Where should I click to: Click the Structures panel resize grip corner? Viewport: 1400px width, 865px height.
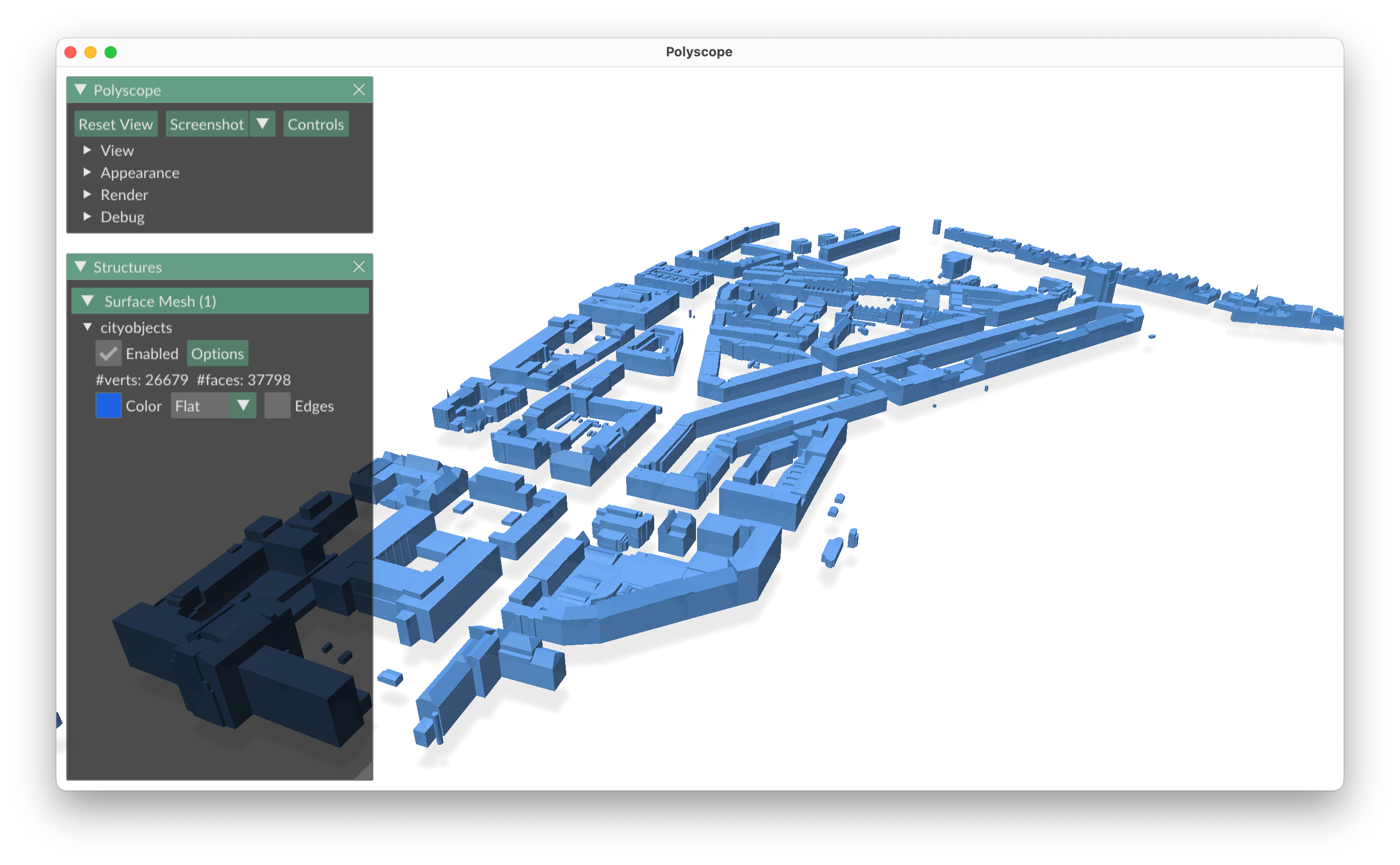366,773
